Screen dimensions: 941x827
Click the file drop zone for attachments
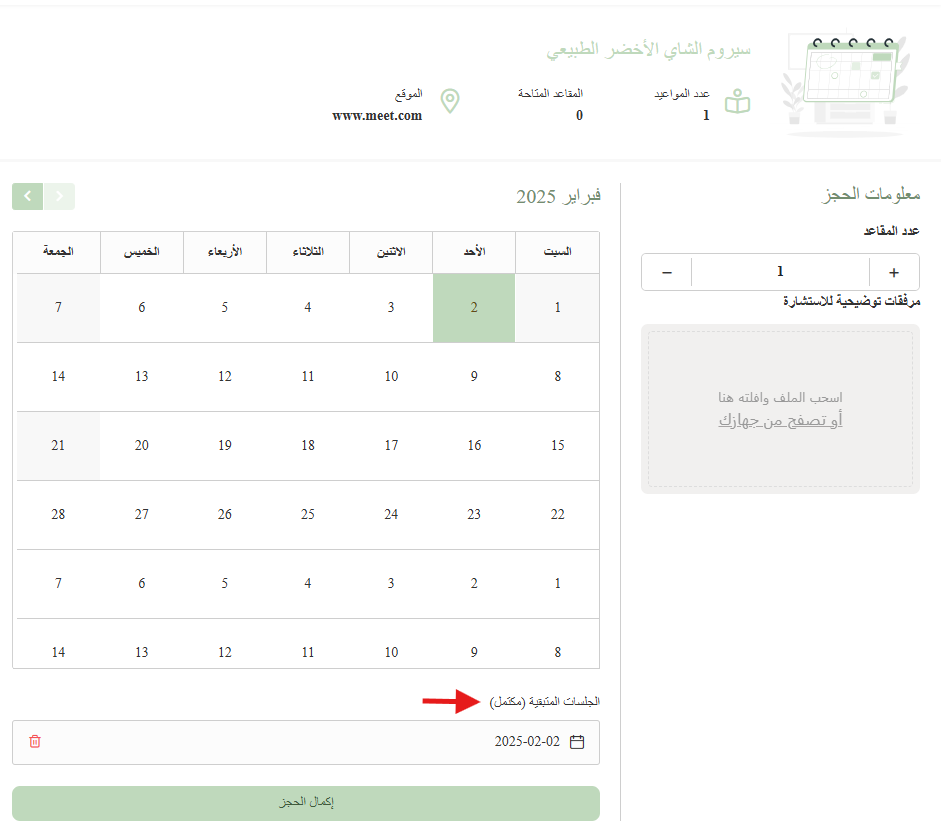pos(780,409)
